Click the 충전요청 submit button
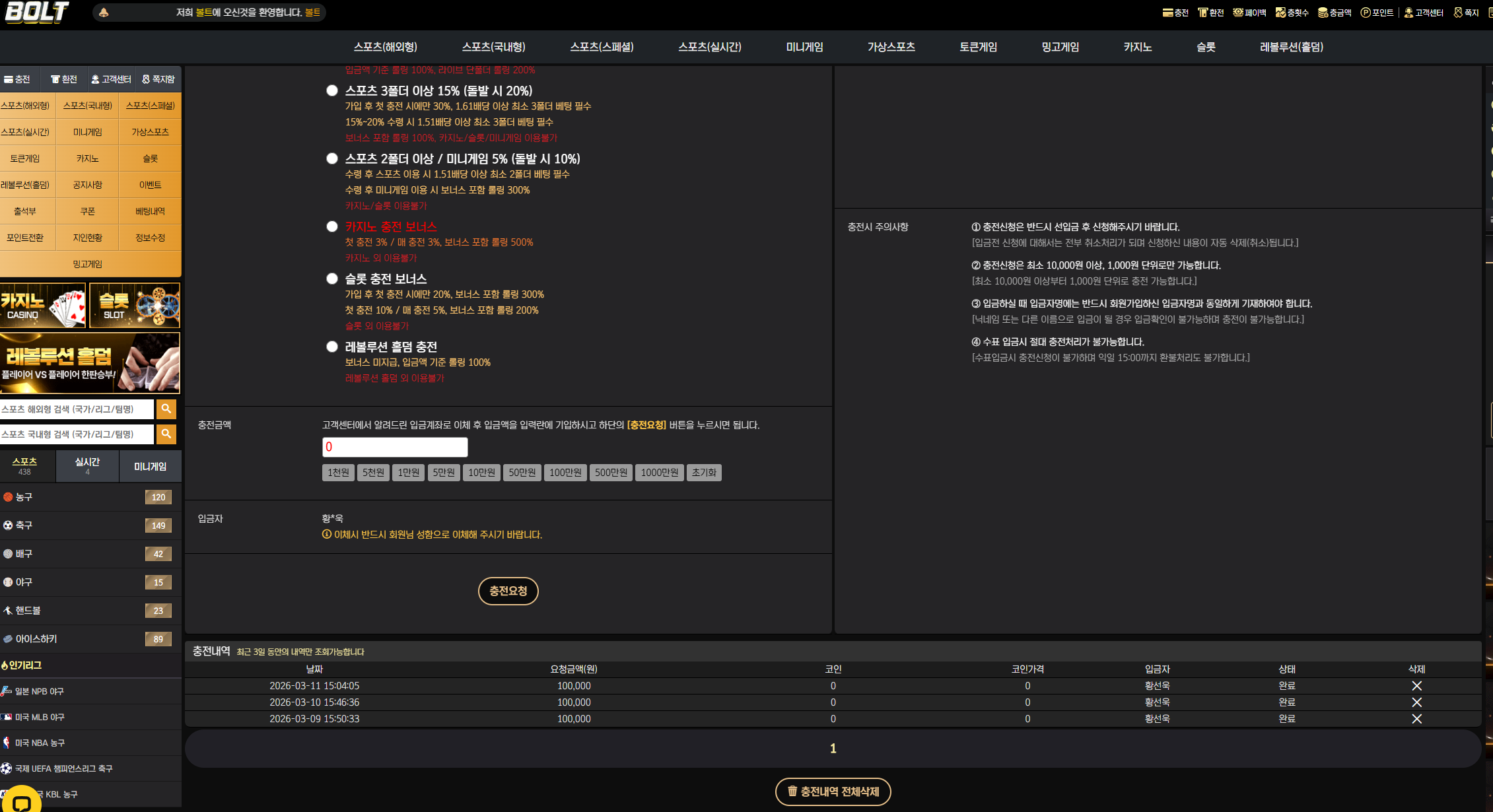 508,591
